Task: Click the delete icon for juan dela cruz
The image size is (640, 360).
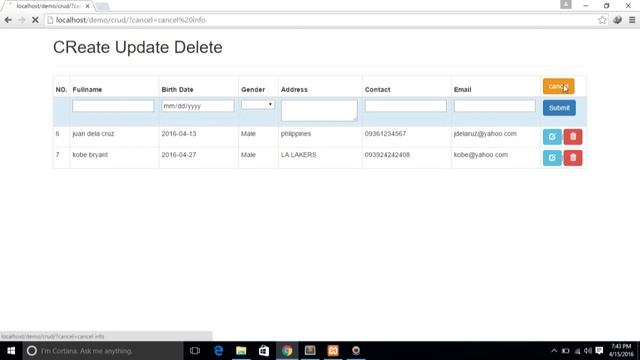Action: click(573, 137)
